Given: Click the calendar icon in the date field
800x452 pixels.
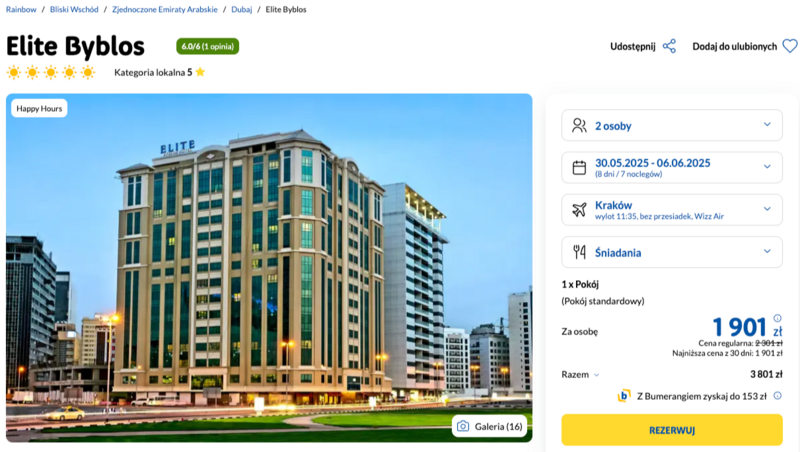Looking at the screenshot, I should (x=579, y=167).
